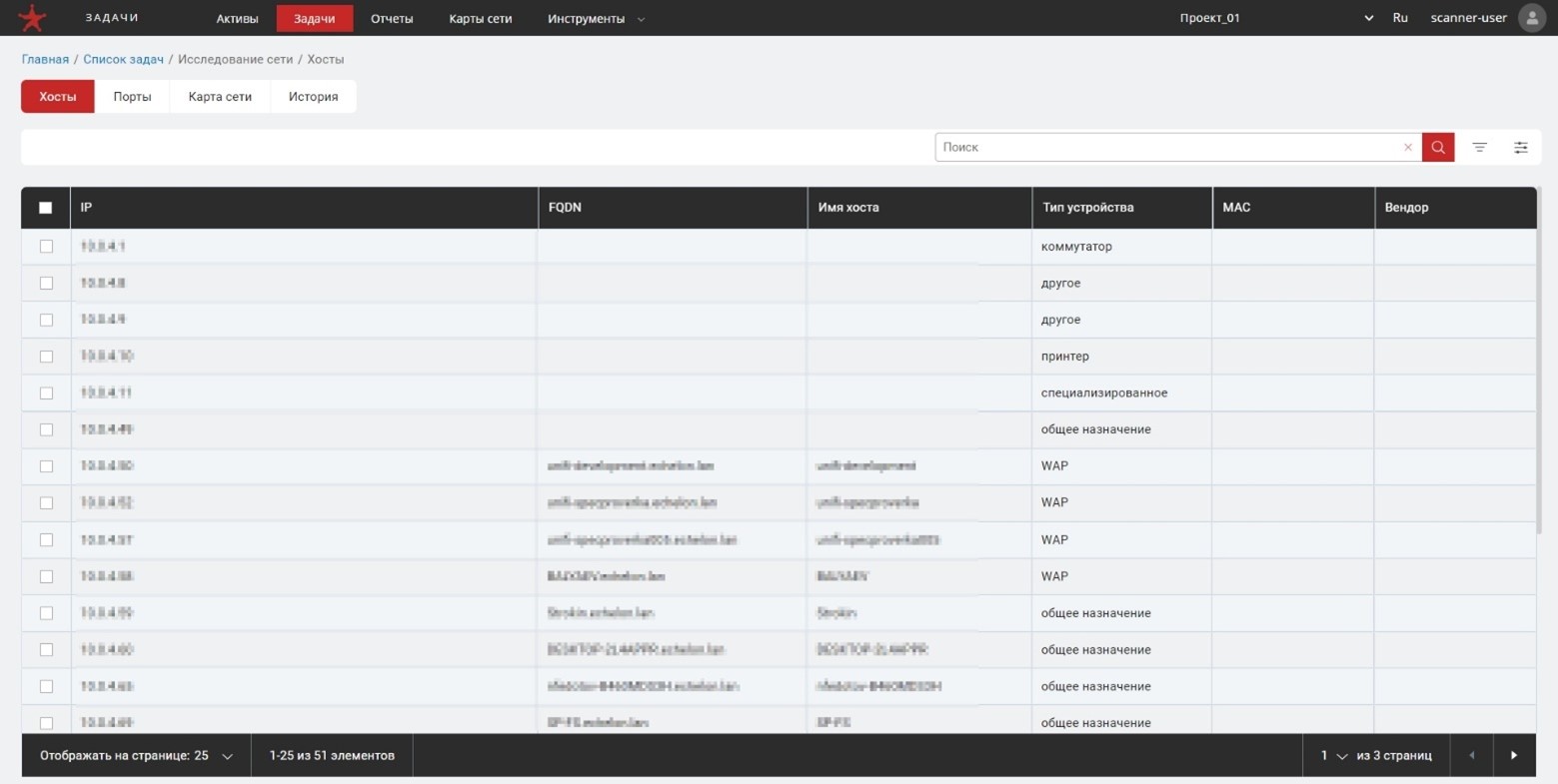Open the Задачи menu item
Screen dimensions: 1558x784
coord(315,18)
